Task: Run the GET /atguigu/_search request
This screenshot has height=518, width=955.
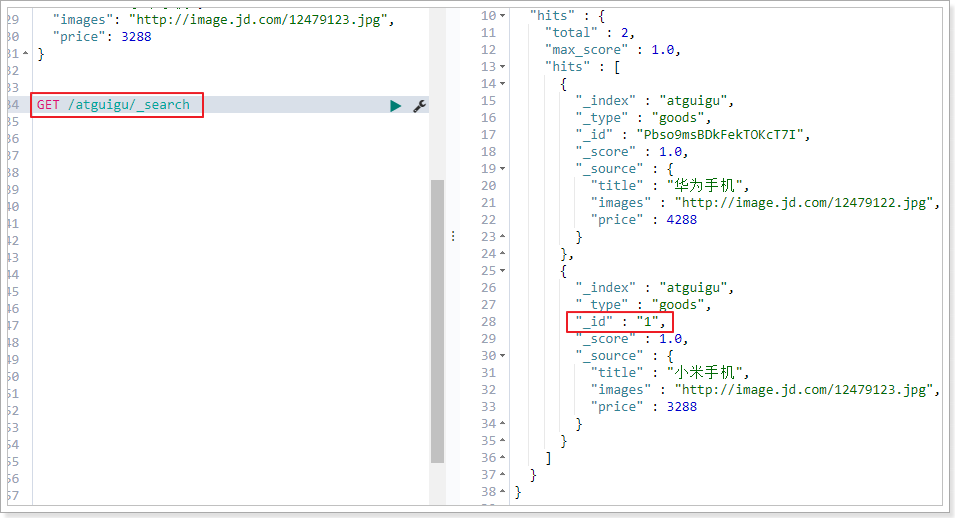Action: coord(396,105)
